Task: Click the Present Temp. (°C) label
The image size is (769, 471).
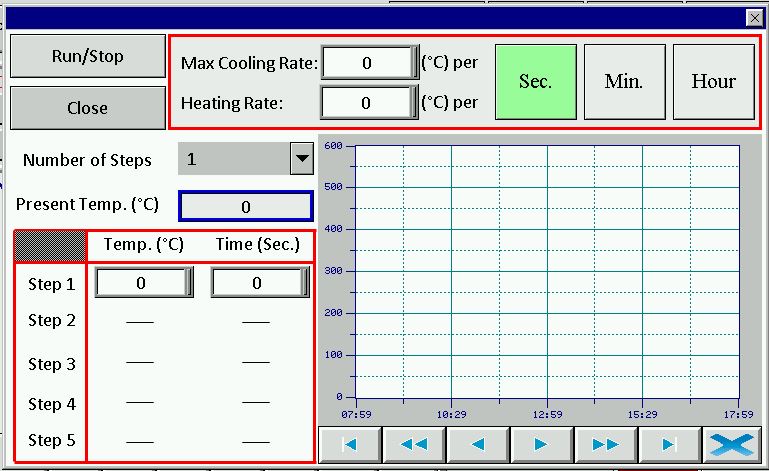Action: point(87,204)
